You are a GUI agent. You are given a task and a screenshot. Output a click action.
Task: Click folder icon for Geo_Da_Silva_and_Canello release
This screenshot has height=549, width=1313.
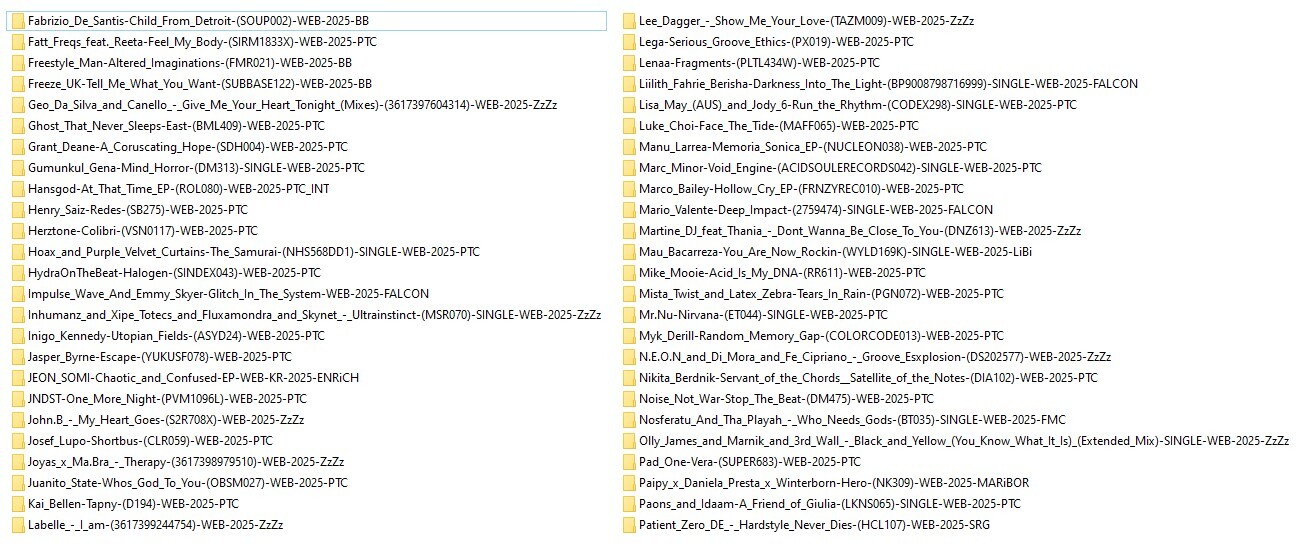click(x=17, y=105)
